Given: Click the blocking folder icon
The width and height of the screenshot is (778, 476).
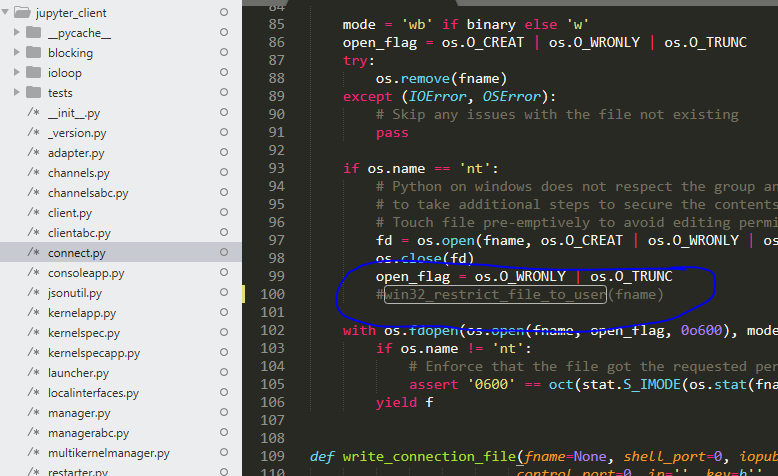Looking at the screenshot, I should pyautogui.click(x=34, y=52).
